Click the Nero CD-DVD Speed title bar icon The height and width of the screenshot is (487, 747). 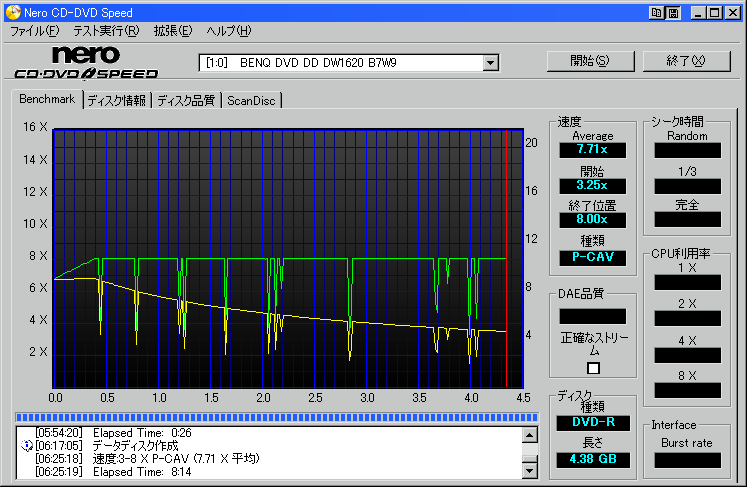tap(12, 12)
